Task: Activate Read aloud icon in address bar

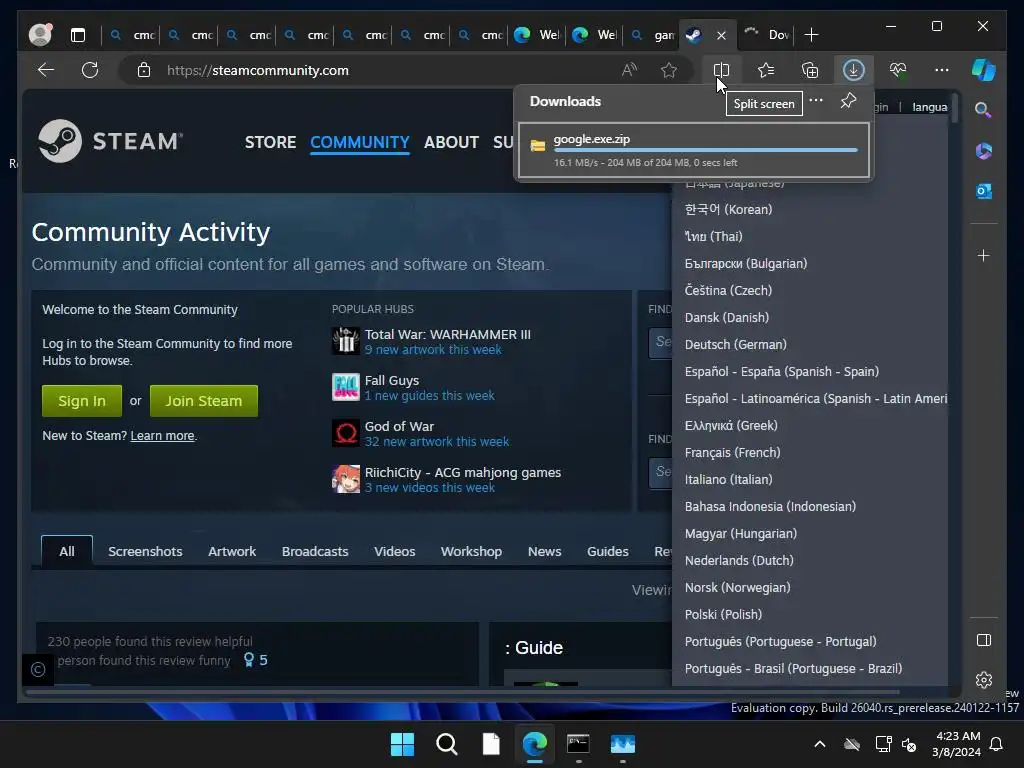Action: point(630,70)
